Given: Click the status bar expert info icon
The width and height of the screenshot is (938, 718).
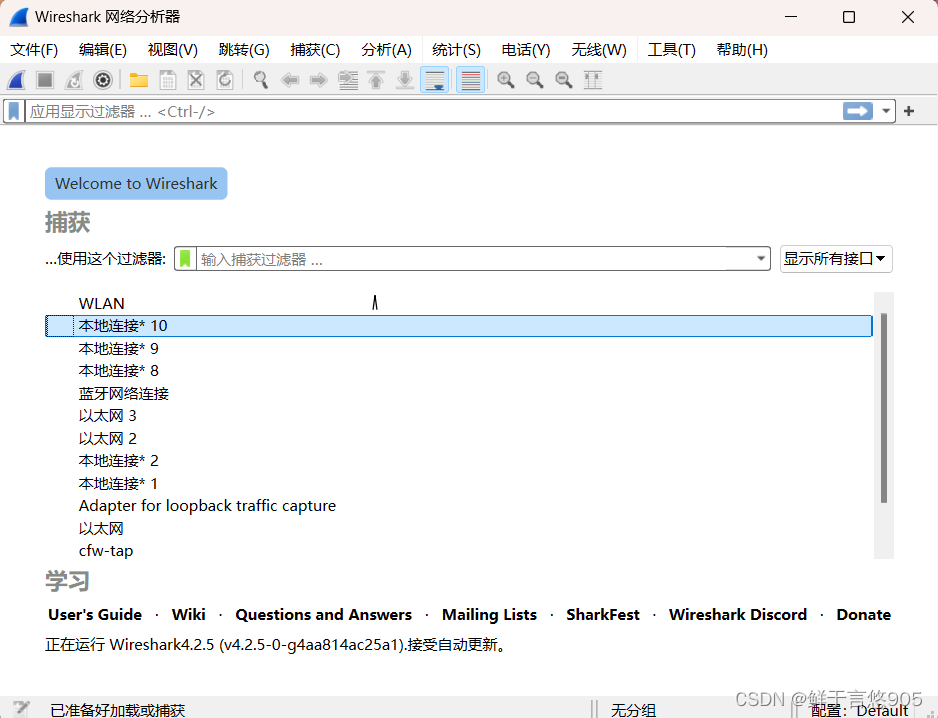Looking at the screenshot, I should point(21,709).
